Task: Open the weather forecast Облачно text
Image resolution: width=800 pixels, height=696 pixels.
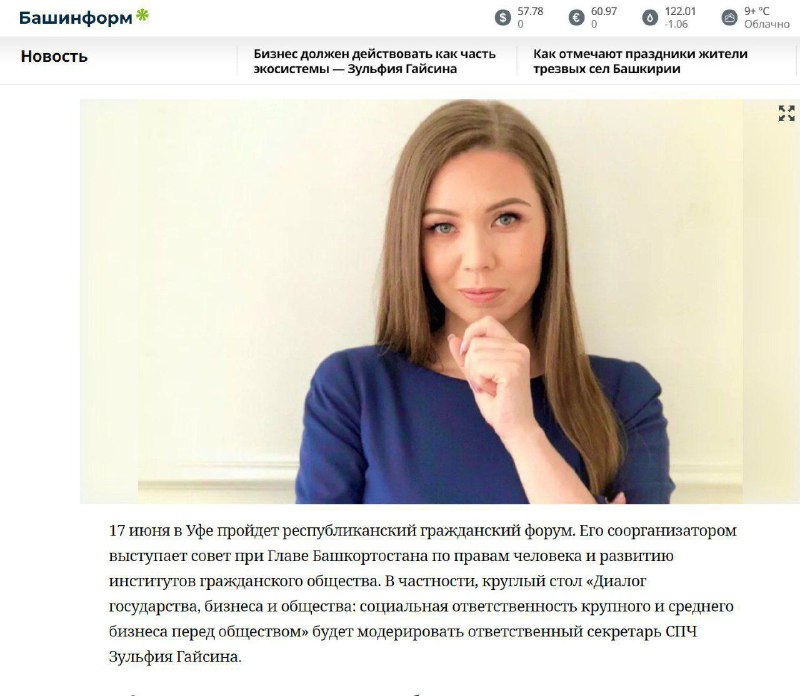Action: click(x=767, y=24)
